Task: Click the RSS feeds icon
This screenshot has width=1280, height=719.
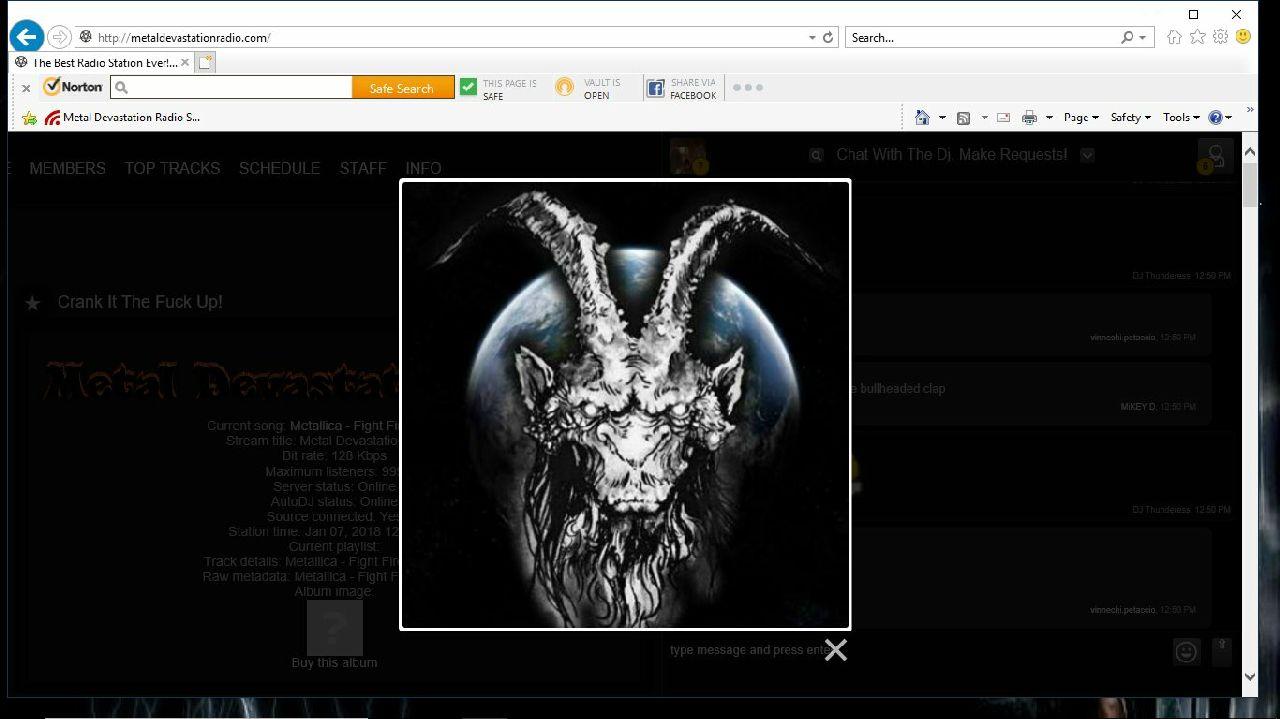Action: [x=963, y=117]
